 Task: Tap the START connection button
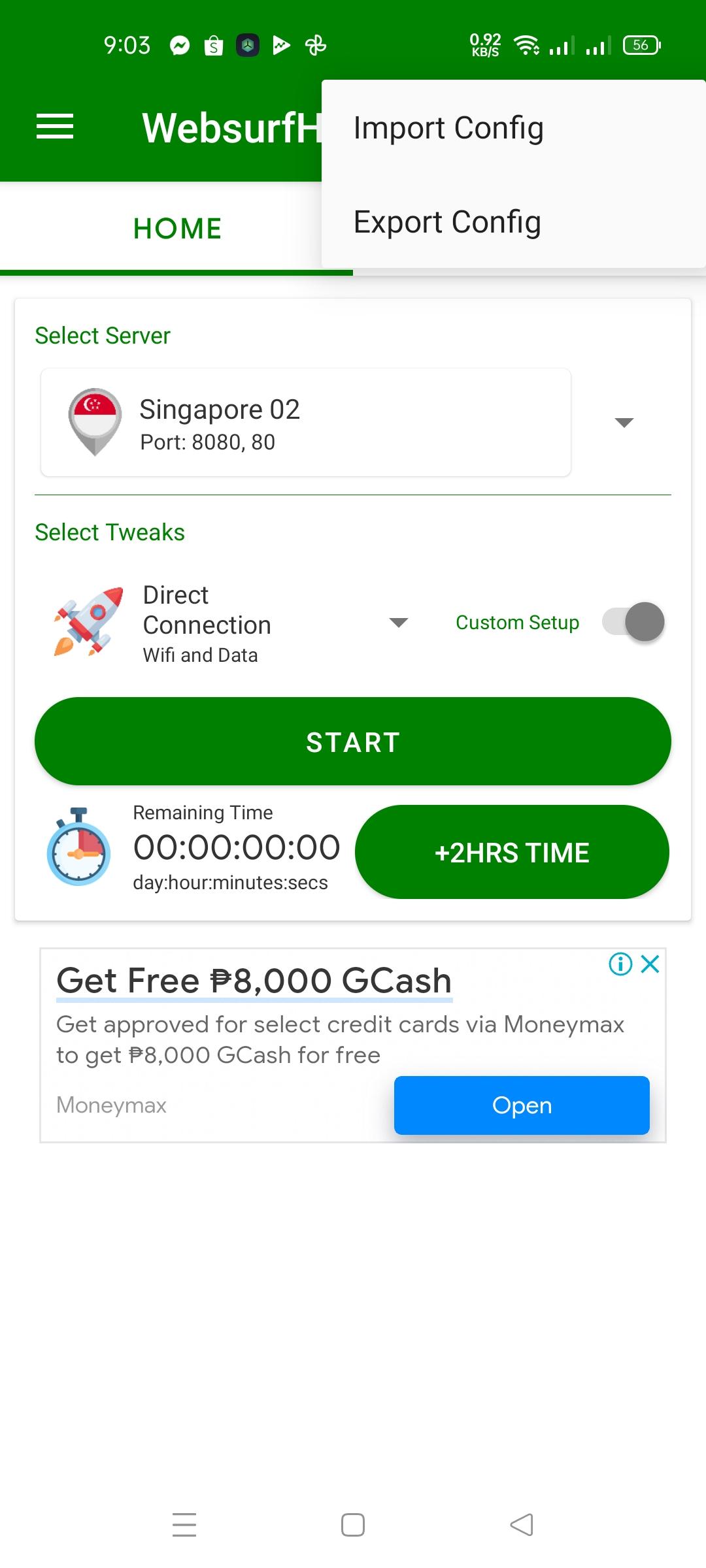[353, 742]
